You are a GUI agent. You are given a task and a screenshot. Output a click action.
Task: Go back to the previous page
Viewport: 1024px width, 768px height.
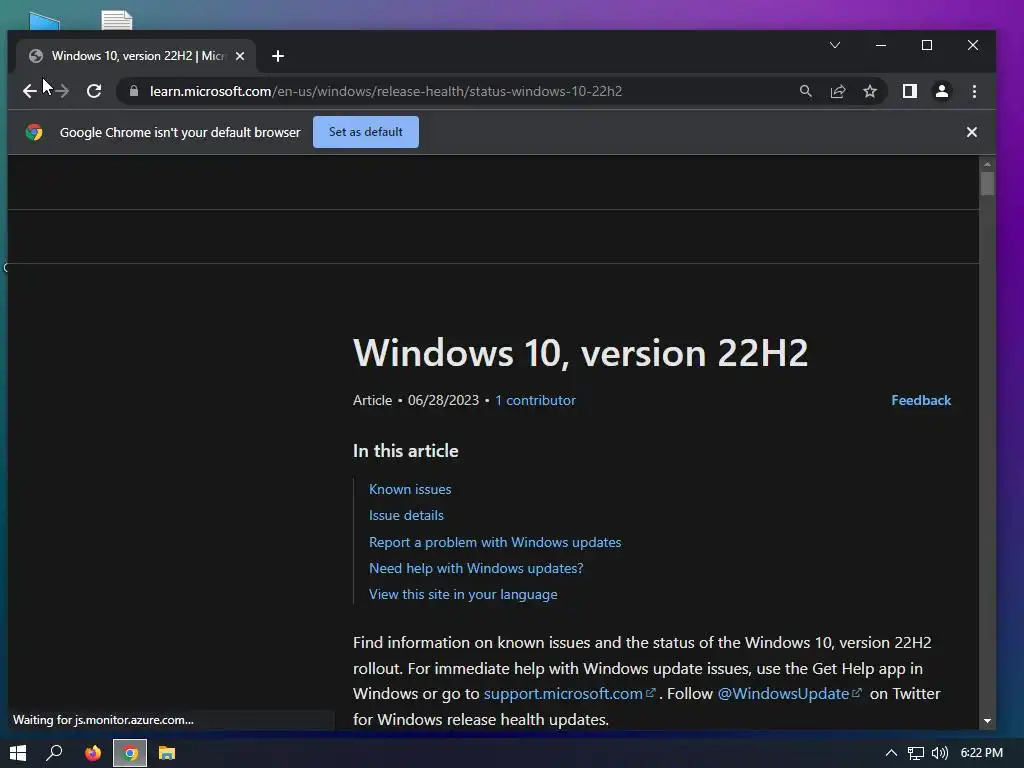point(29,91)
